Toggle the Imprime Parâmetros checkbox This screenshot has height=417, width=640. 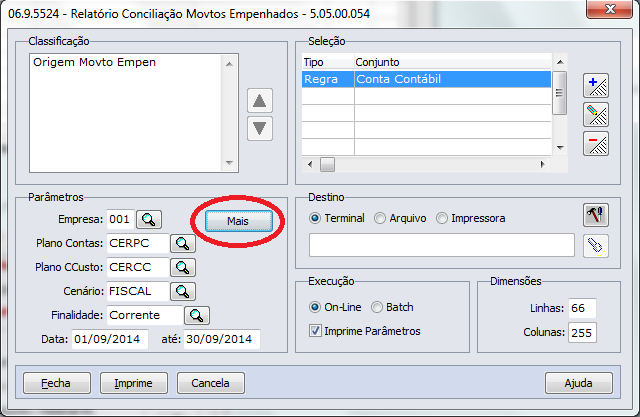315,330
